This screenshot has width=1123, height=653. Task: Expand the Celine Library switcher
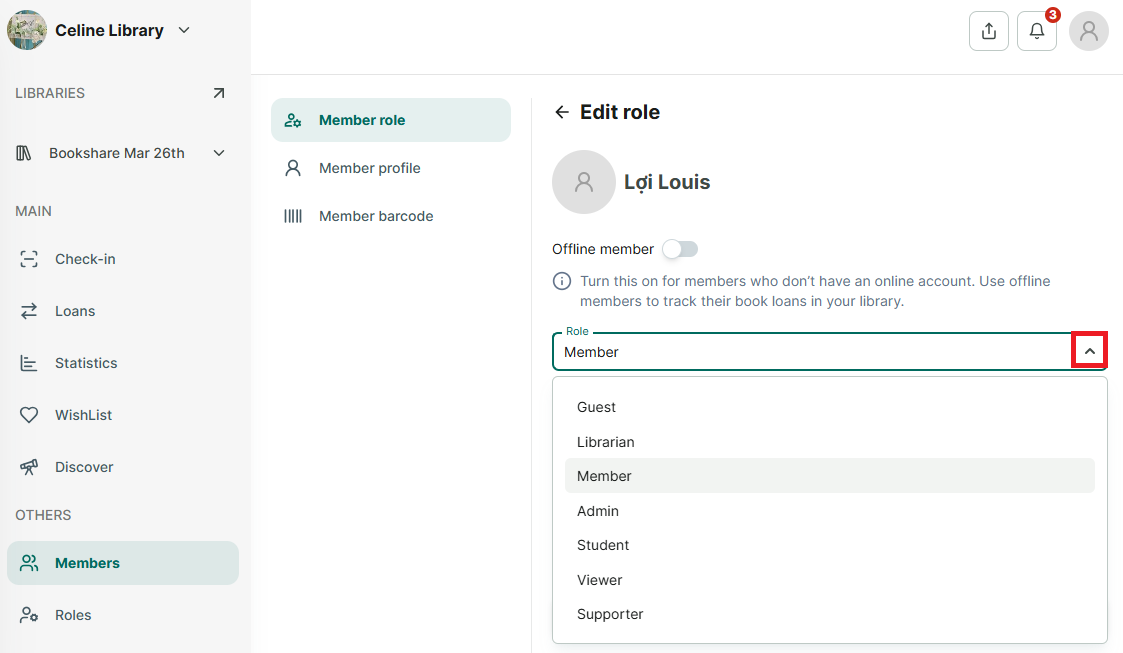[x=184, y=30]
